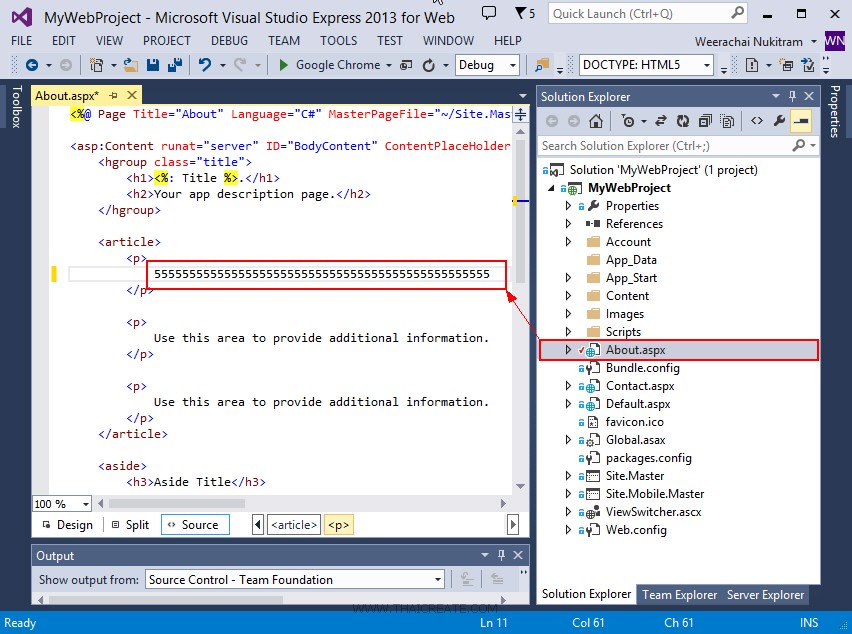Select favicon.ico in Solution Explorer

click(634, 422)
